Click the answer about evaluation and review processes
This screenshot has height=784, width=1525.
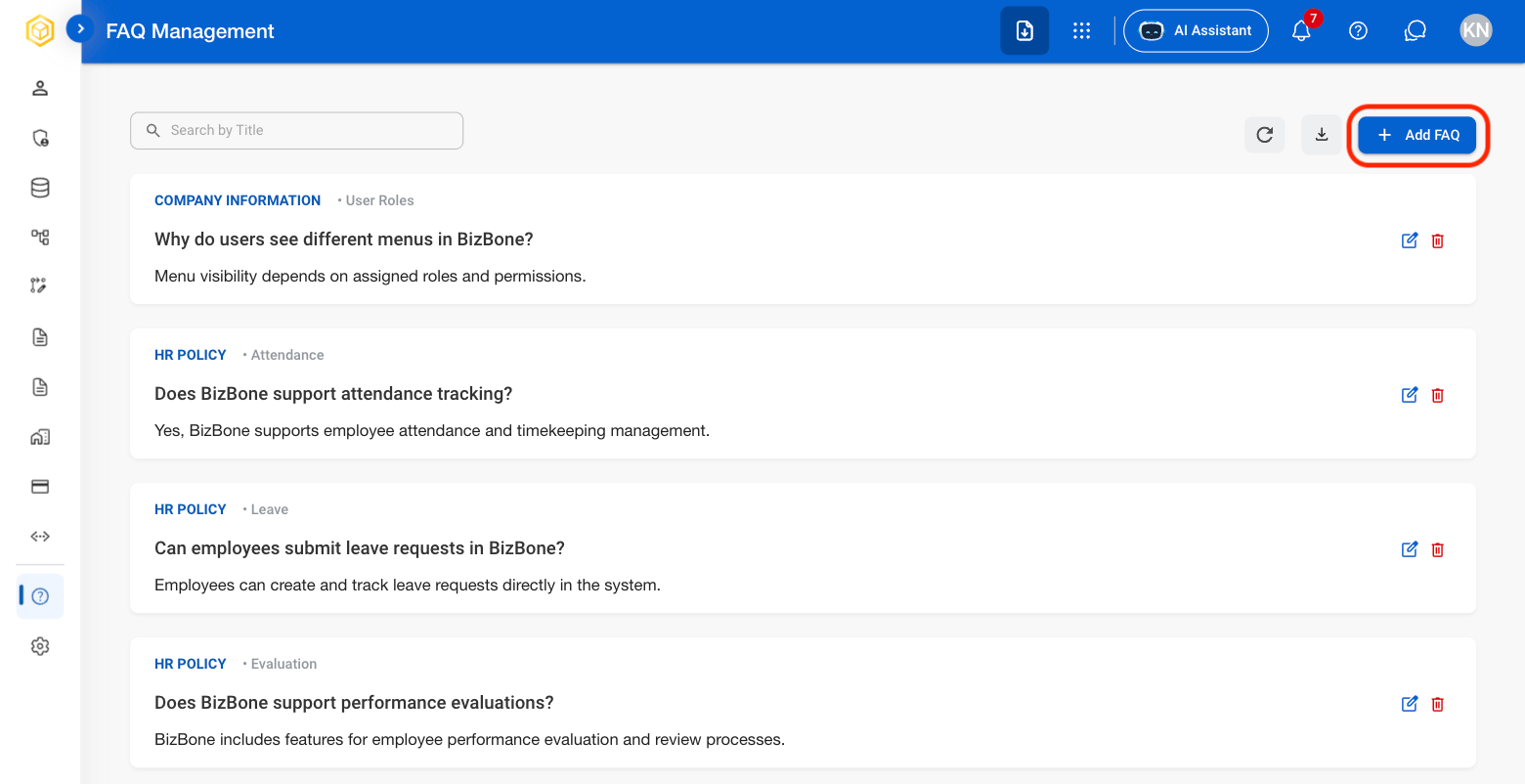point(469,740)
